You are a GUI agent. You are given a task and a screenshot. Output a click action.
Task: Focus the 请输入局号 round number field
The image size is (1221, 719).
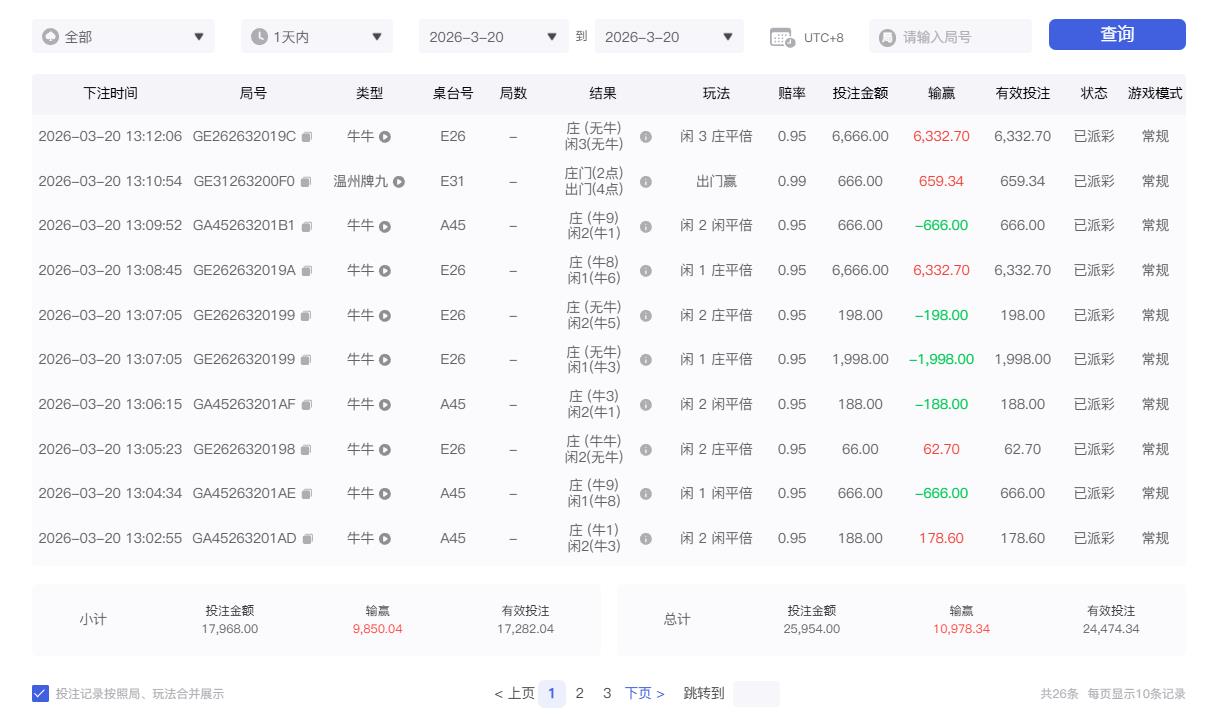tap(960, 37)
